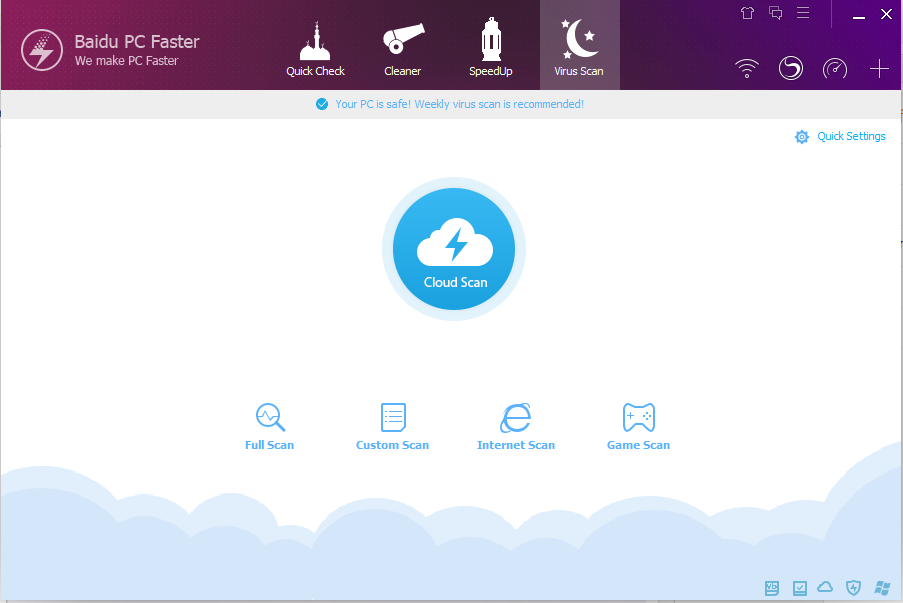The image size is (903, 603).
Task: Click the checkmark engine icon at bottom
Action: click(x=799, y=588)
